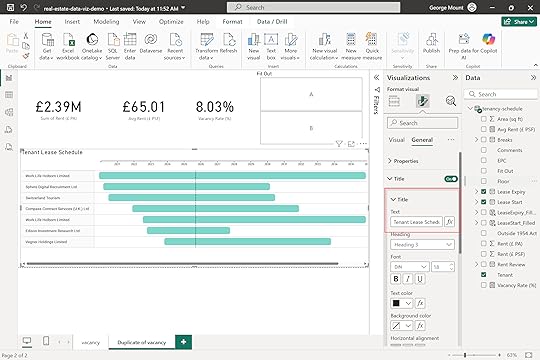This screenshot has height=360, width=540.
Task: Switch to Report view in sidebar
Action: (x=9, y=78)
